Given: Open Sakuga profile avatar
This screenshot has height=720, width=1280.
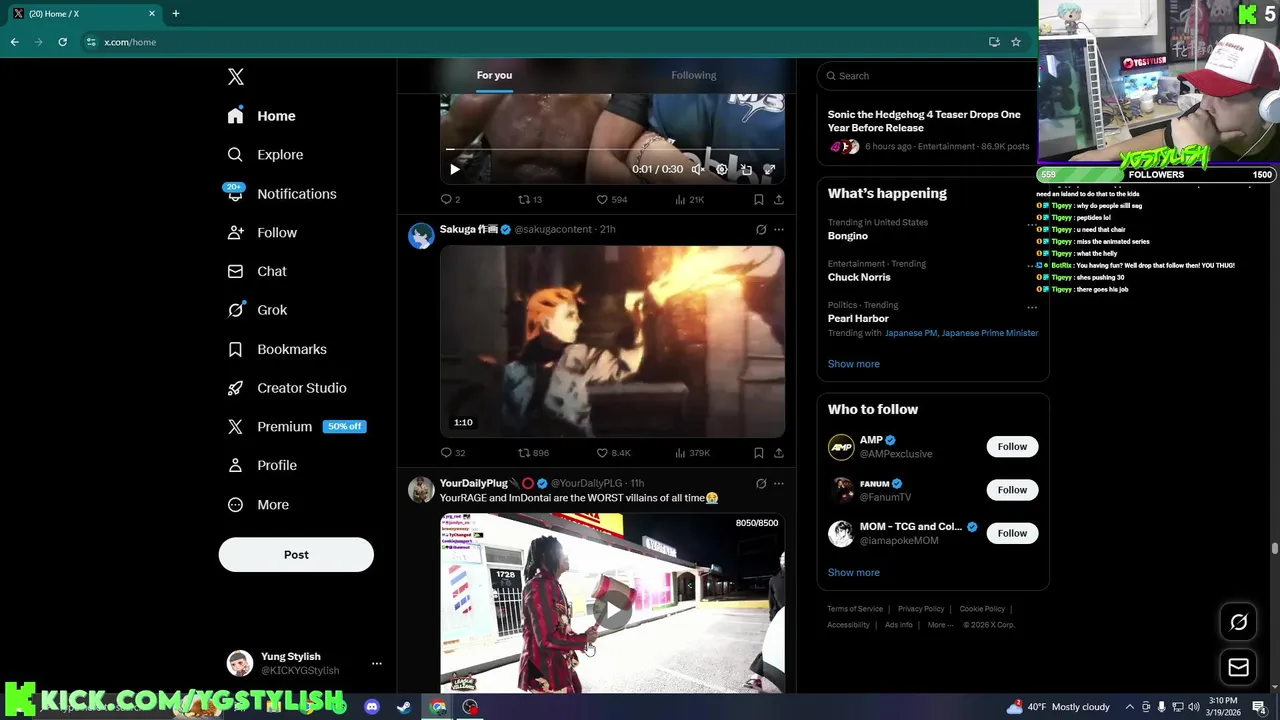Looking at the screenshot, I should 421,235.
